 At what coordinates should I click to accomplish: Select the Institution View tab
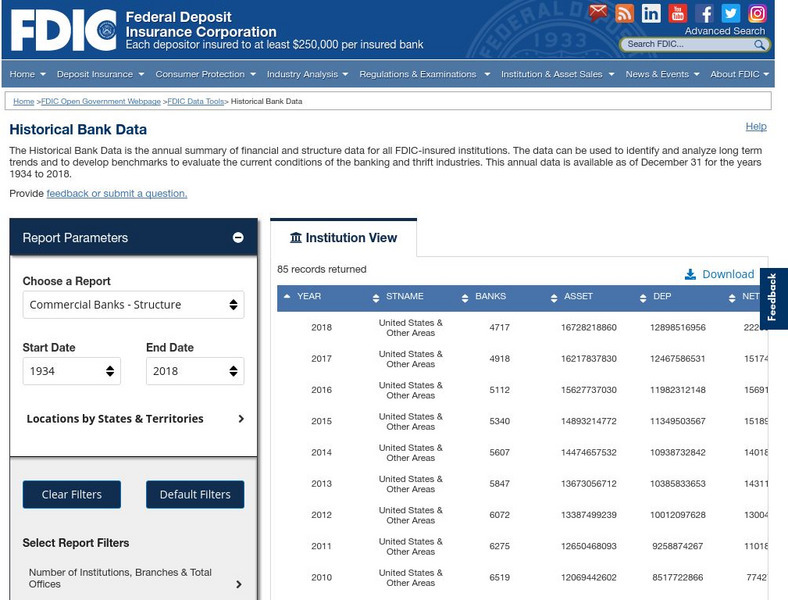343,238
